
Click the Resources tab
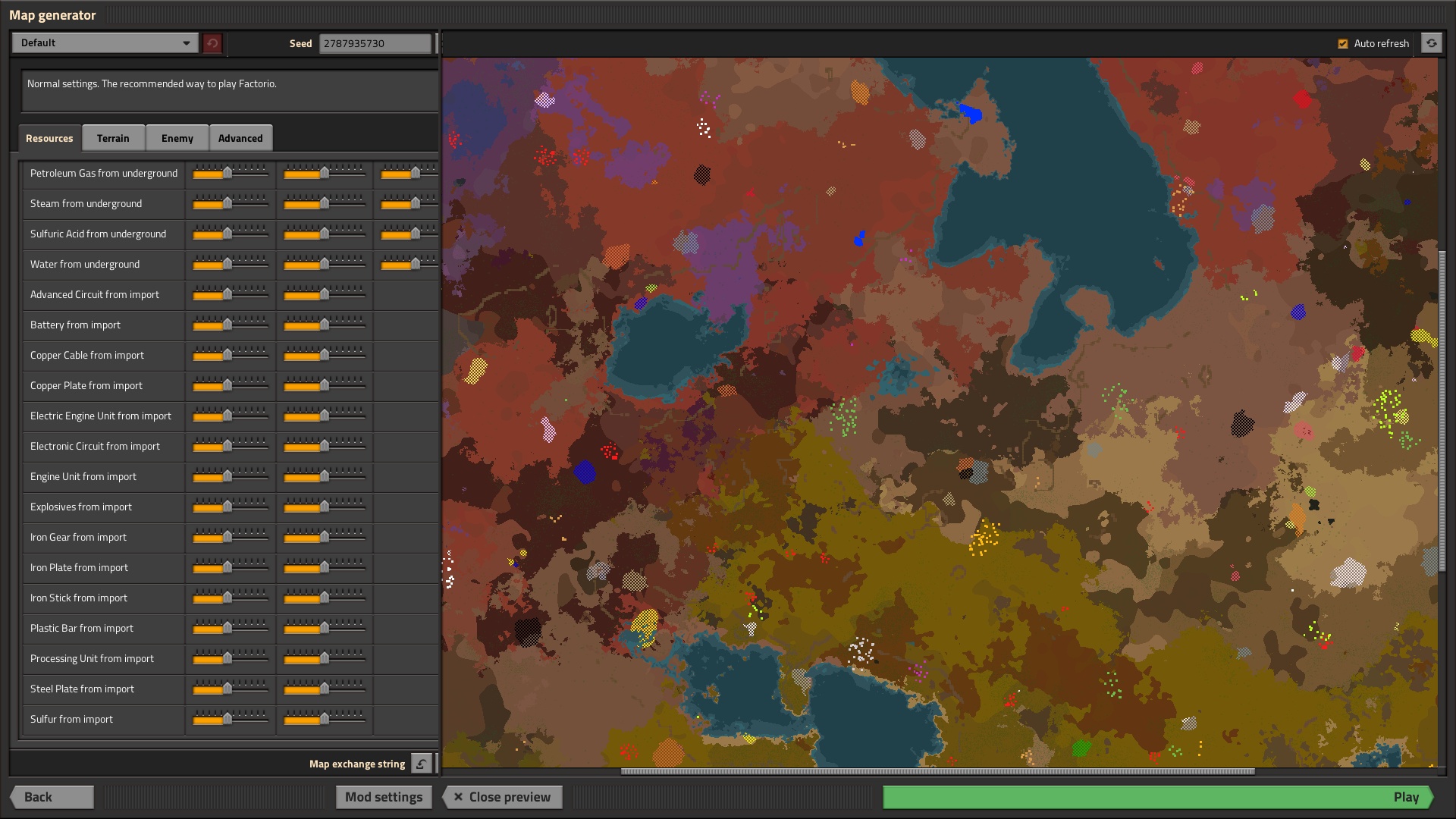pos(49,138)
